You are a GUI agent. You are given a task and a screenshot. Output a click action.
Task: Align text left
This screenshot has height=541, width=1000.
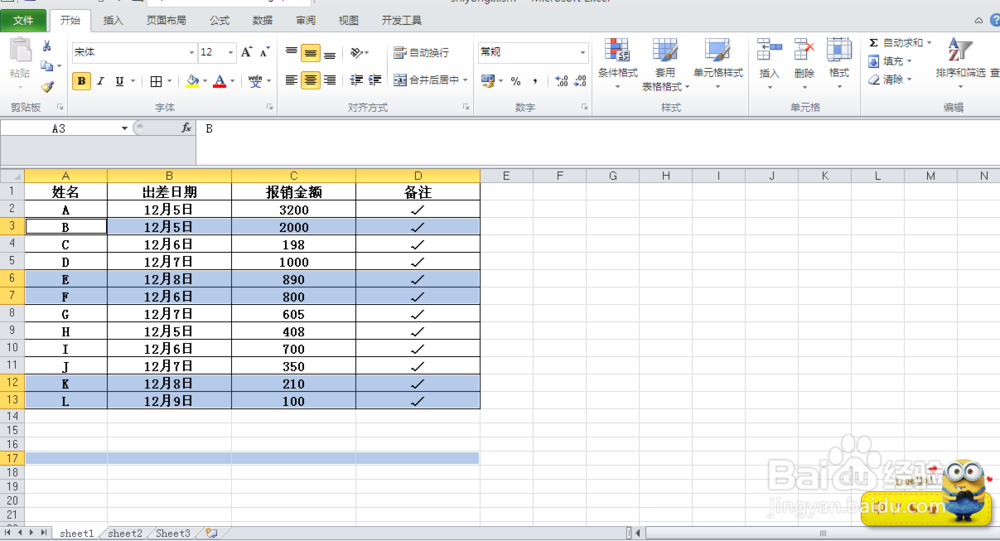tap(291, 80)
